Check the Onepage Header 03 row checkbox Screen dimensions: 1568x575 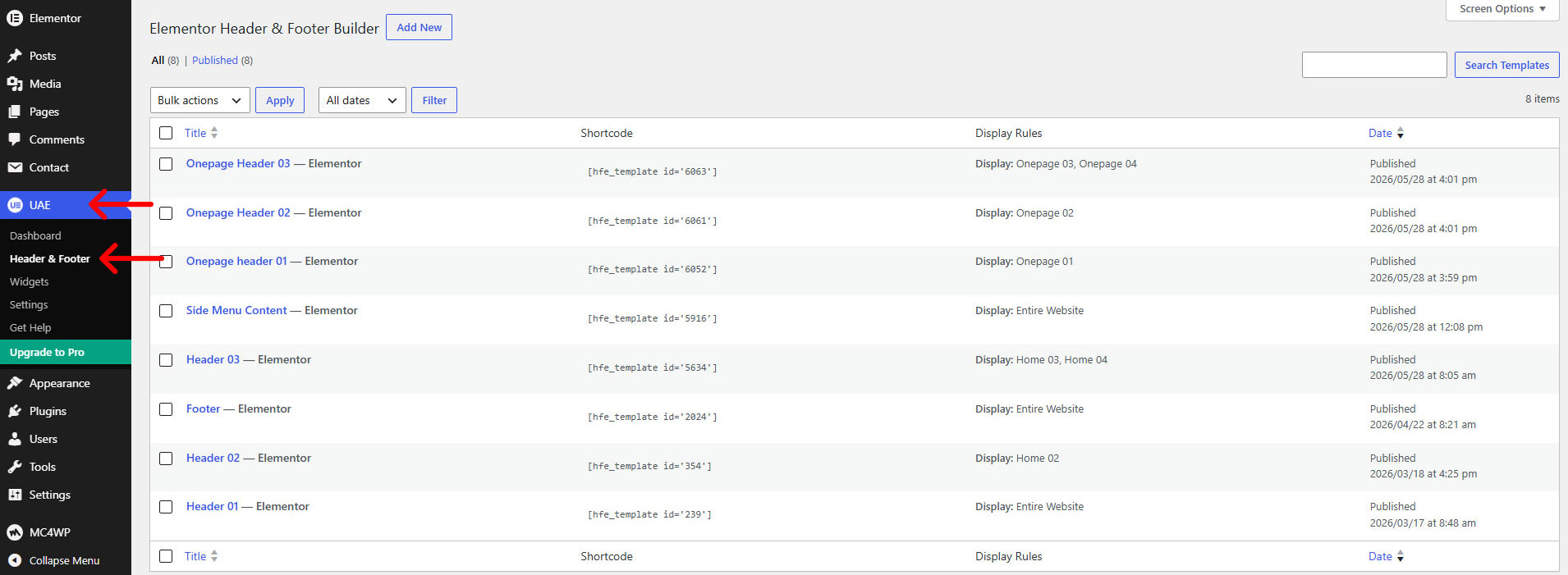click(x=166, y=164)
